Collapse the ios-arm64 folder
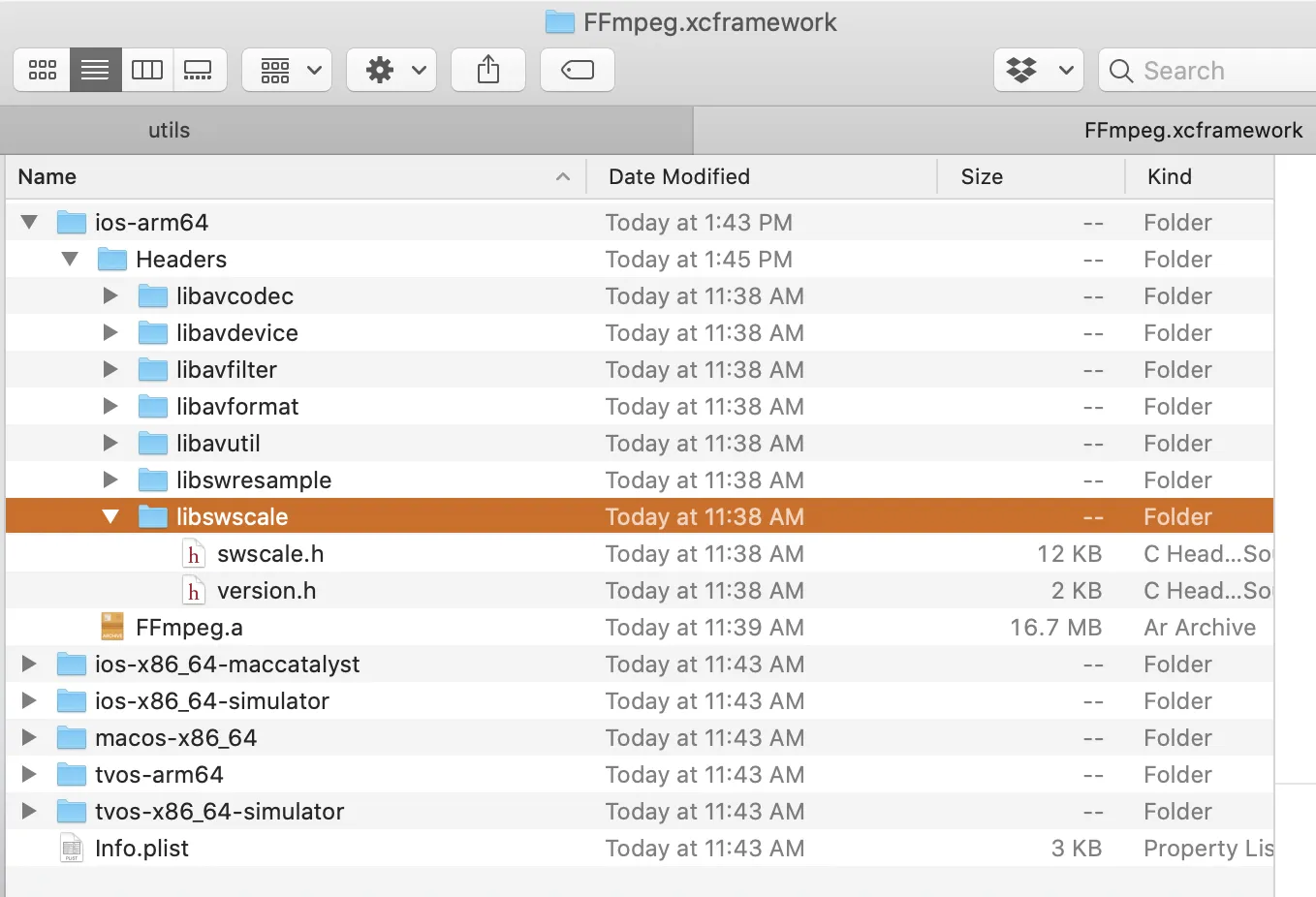The width and height of the screenshot is (1316, 897). 29,223
